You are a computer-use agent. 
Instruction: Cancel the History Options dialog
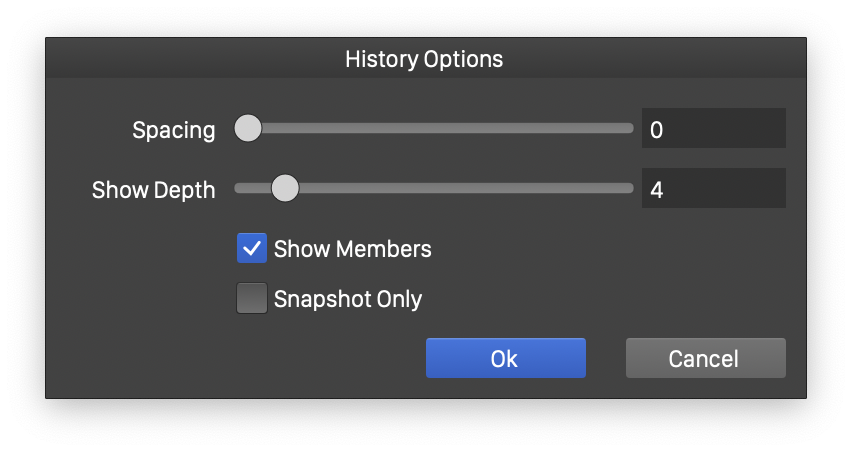tap(705, 358)
